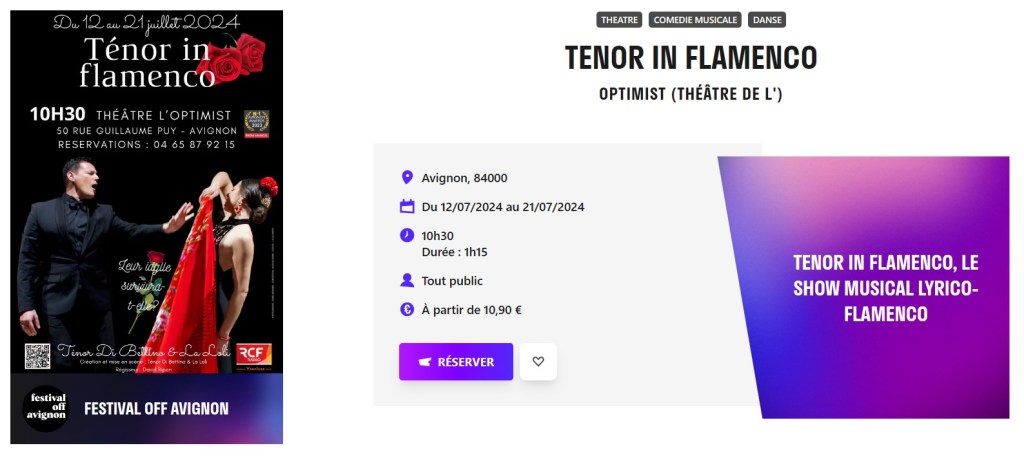Click the QR code on the poster
The image size is (1024, 457).
coord(38,356)
